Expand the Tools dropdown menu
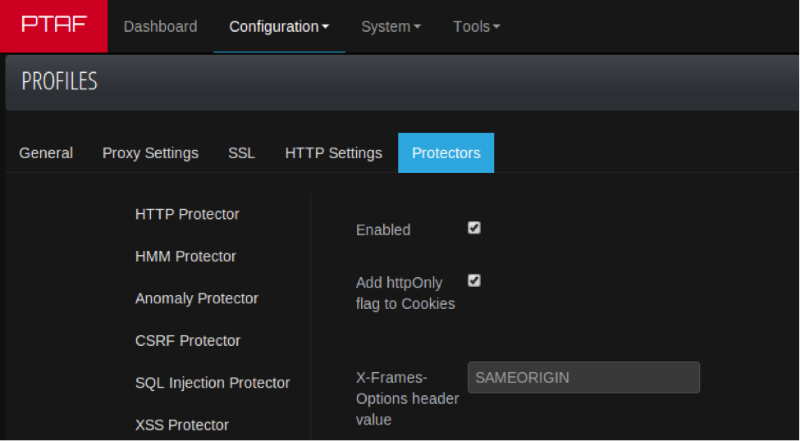This screenshot has width=800, height=441. click(x=476, y=26)
